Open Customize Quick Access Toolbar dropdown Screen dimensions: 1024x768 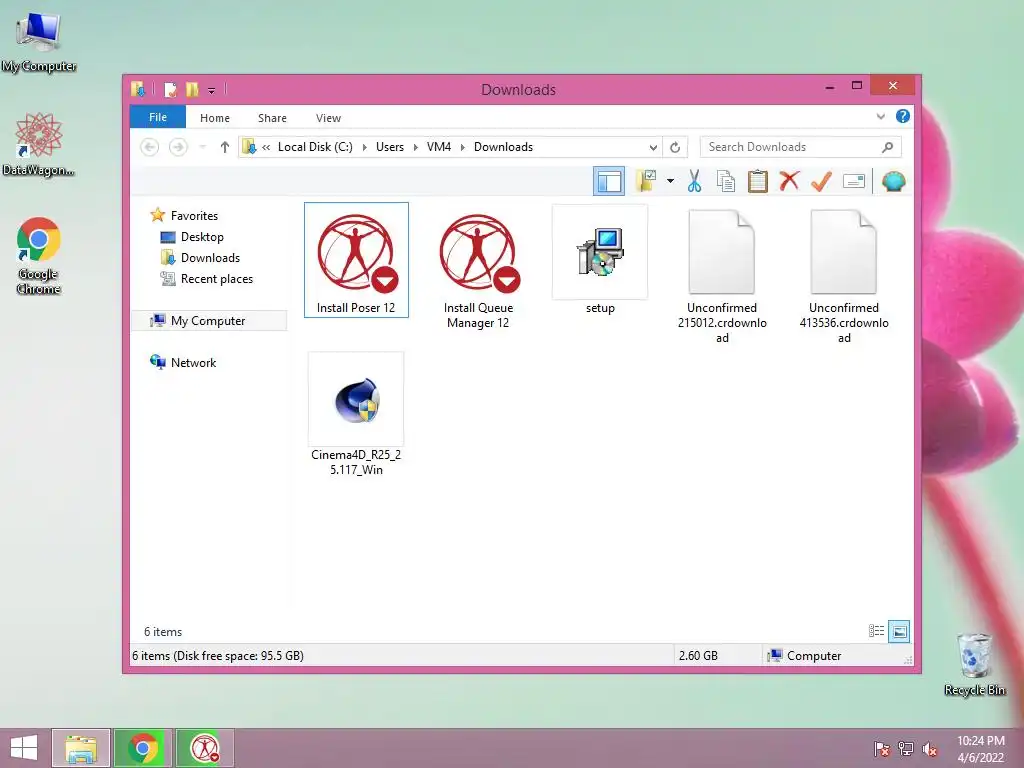212,90
